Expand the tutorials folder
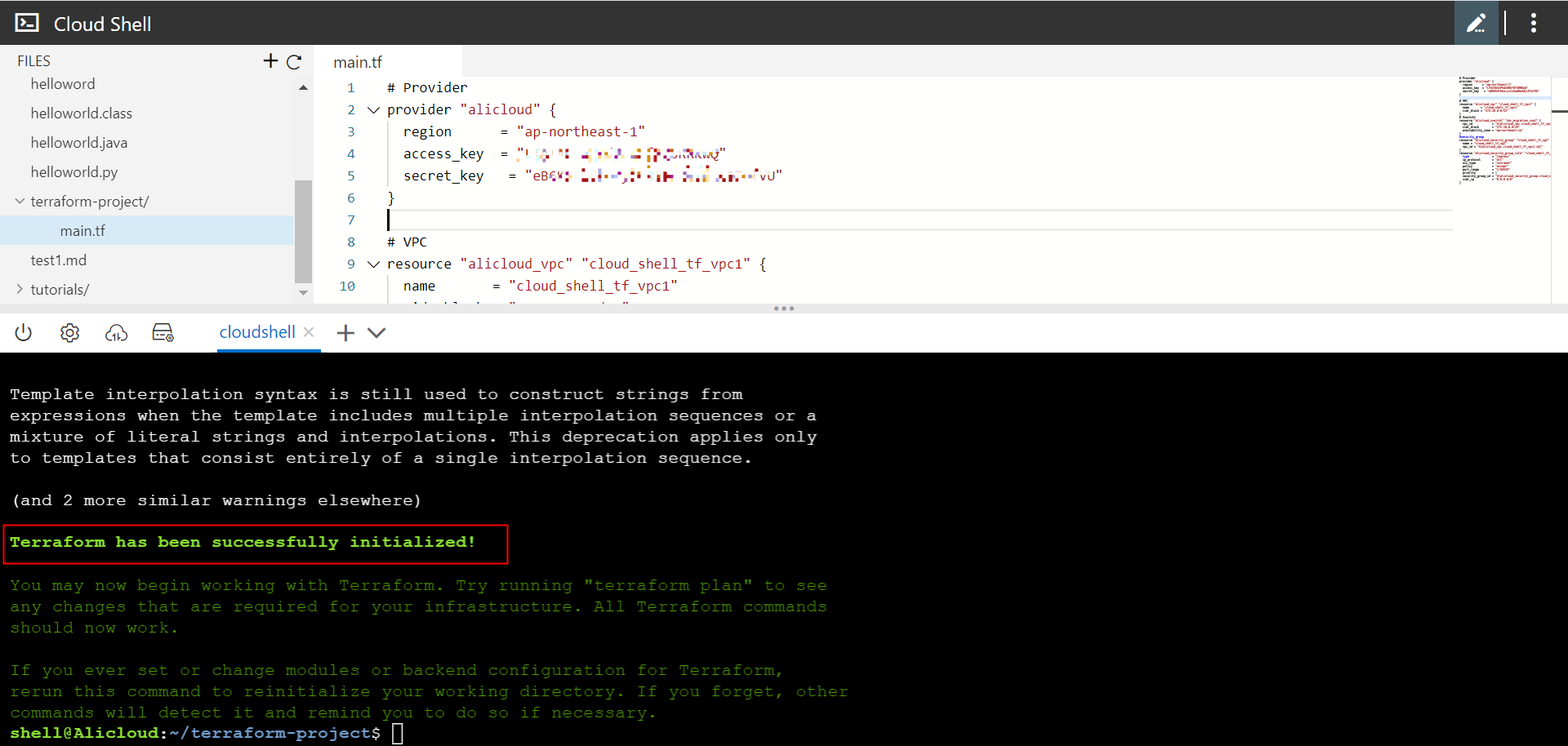Screen dimensions: 1568x746 tap(20, 289)
